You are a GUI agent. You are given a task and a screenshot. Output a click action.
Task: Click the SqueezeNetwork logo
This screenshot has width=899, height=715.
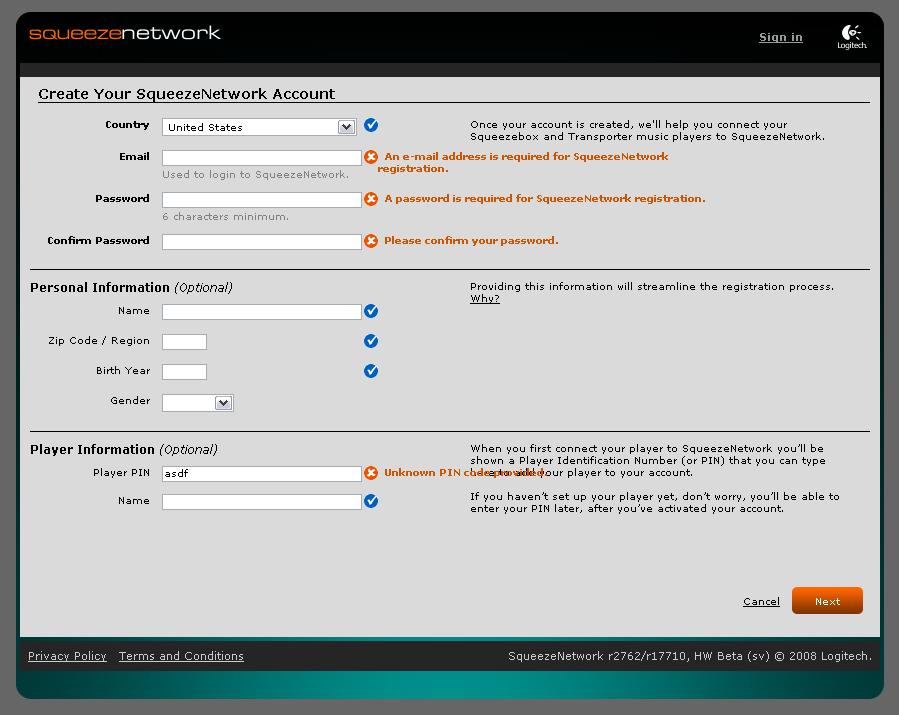pyautogui.click(x=124, y=33)
